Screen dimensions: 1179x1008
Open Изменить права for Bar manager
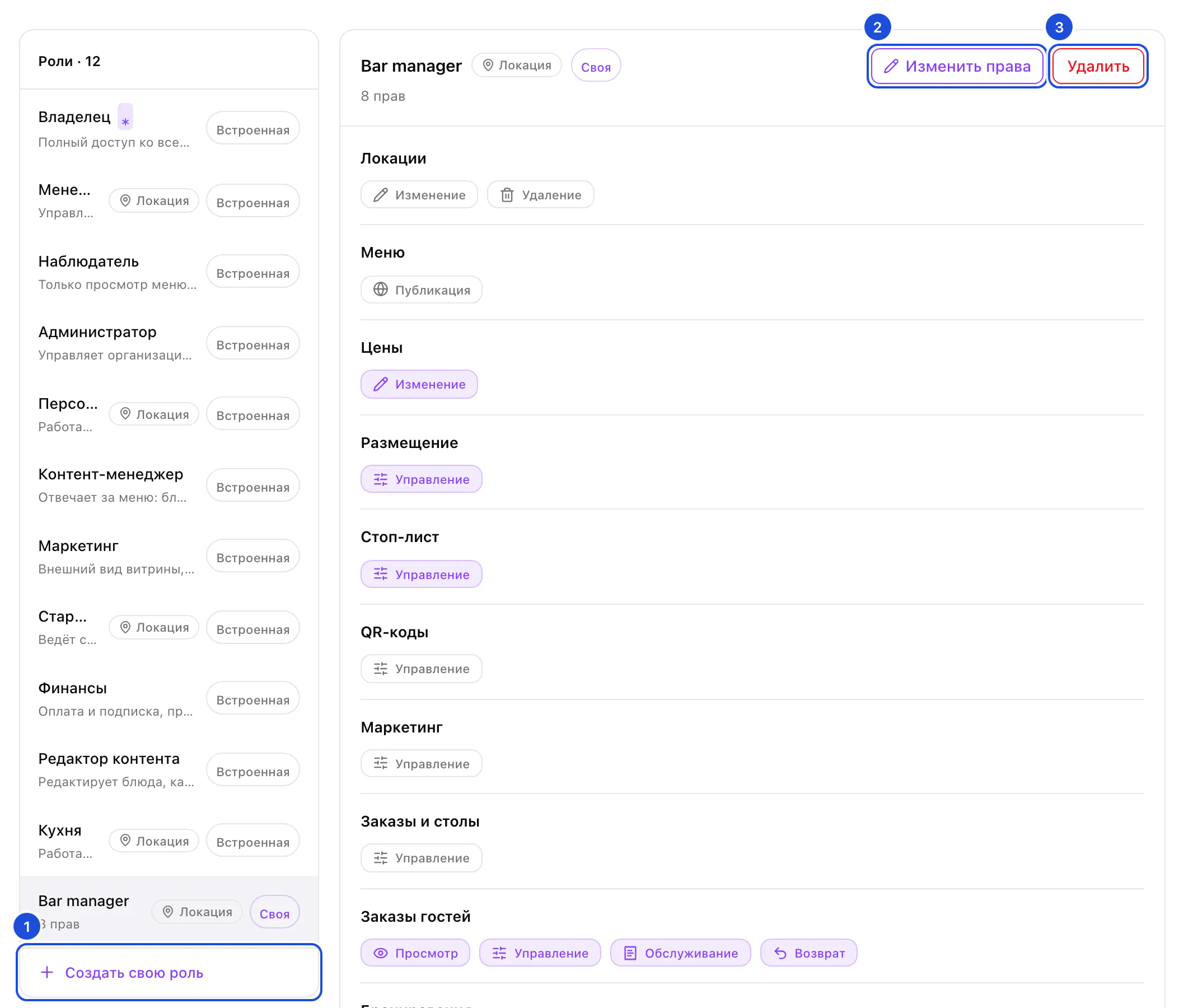click(x=957, y=66)
